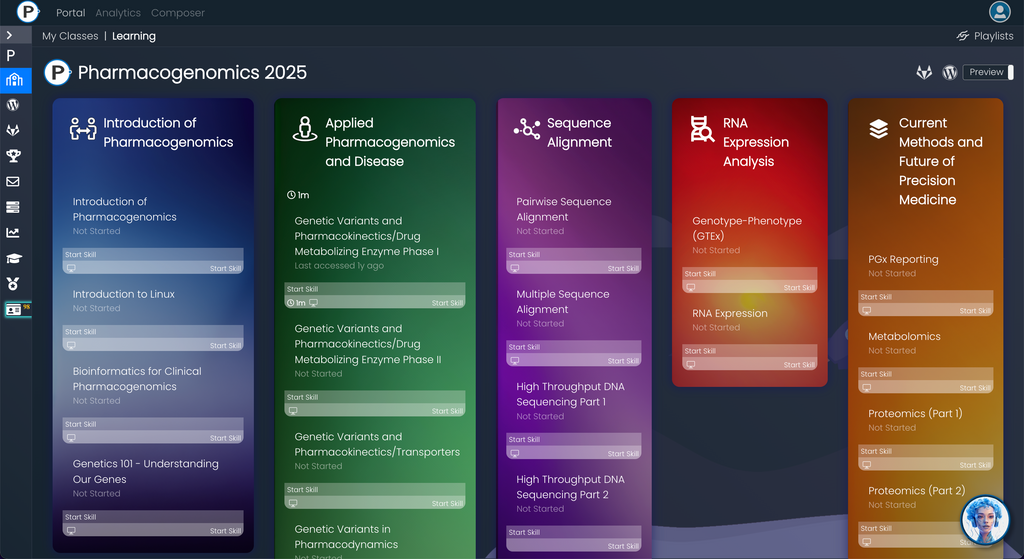Open the Sequence Alignment module title
1024x559 pixels.
pyautogui.click(x=579, y=133)
